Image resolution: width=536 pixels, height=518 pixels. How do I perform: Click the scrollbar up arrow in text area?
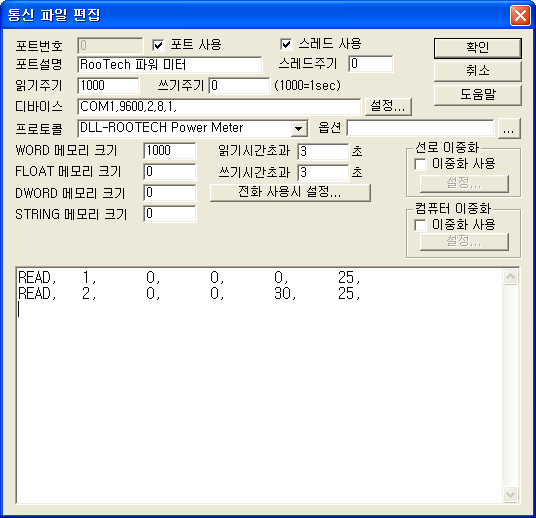click(510, 277)
